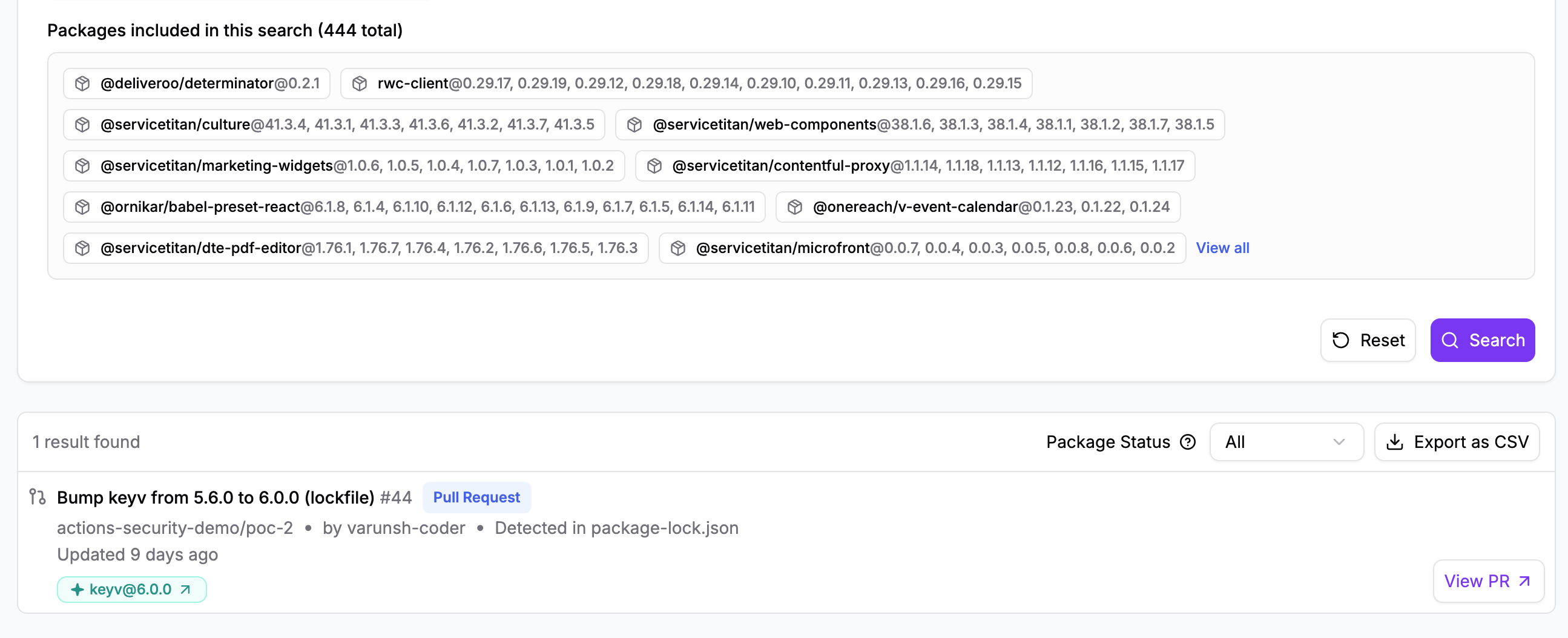Image resolution: width=1568 pixels, height=638 pixels.
Task: Click the package icon beside @servicetitan/microfront
Action: click(678, 248)
